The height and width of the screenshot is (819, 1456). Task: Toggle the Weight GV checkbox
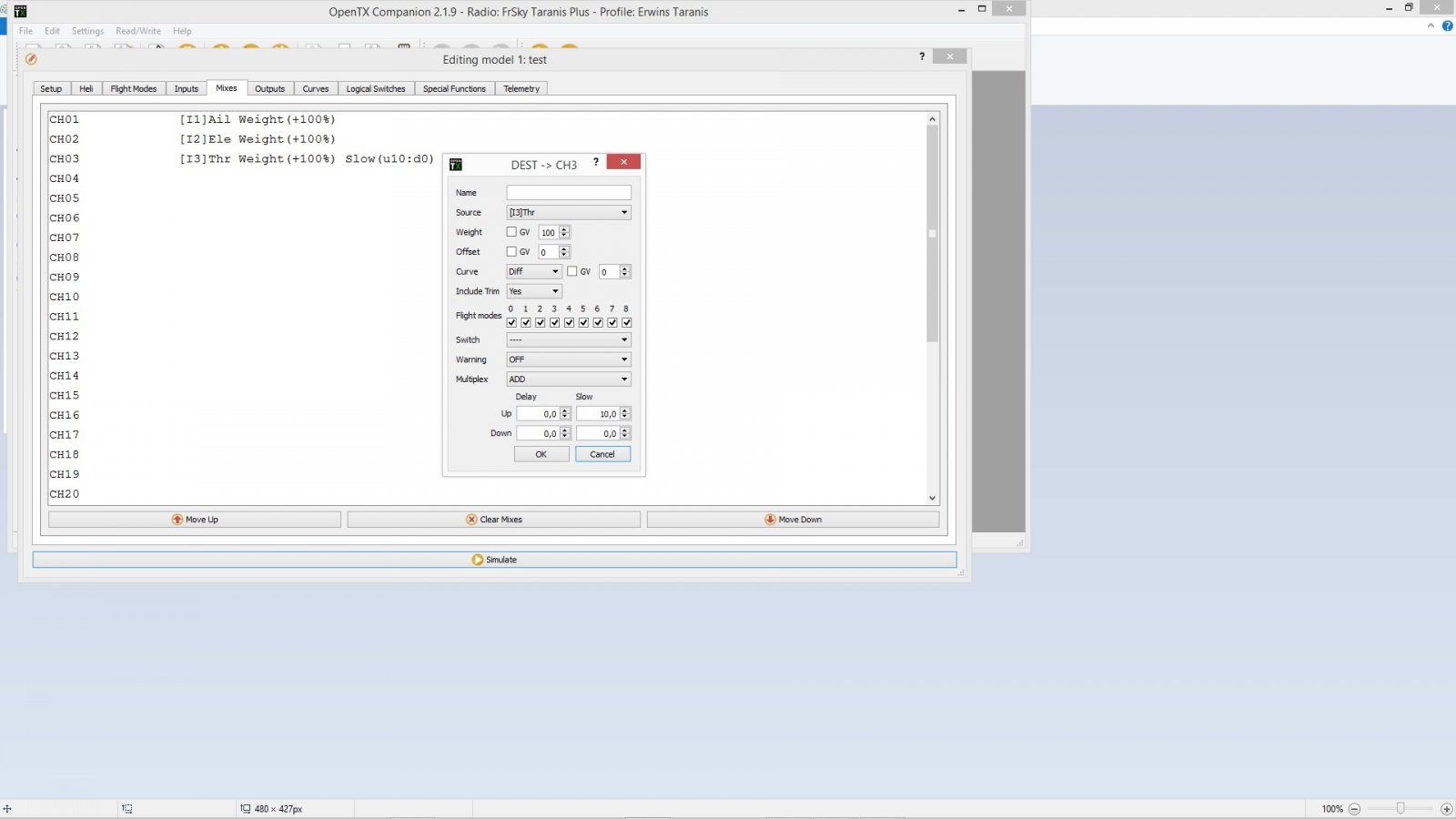(x=511, y=232)
